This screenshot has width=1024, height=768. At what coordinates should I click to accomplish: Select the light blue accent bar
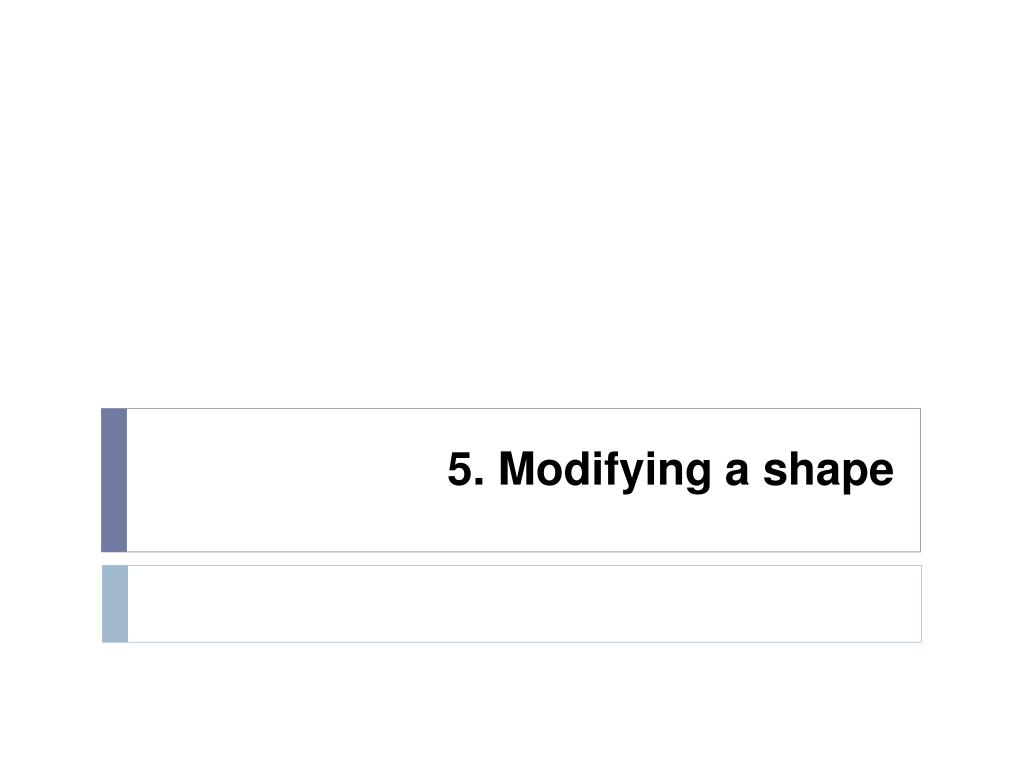coord(115,604)
